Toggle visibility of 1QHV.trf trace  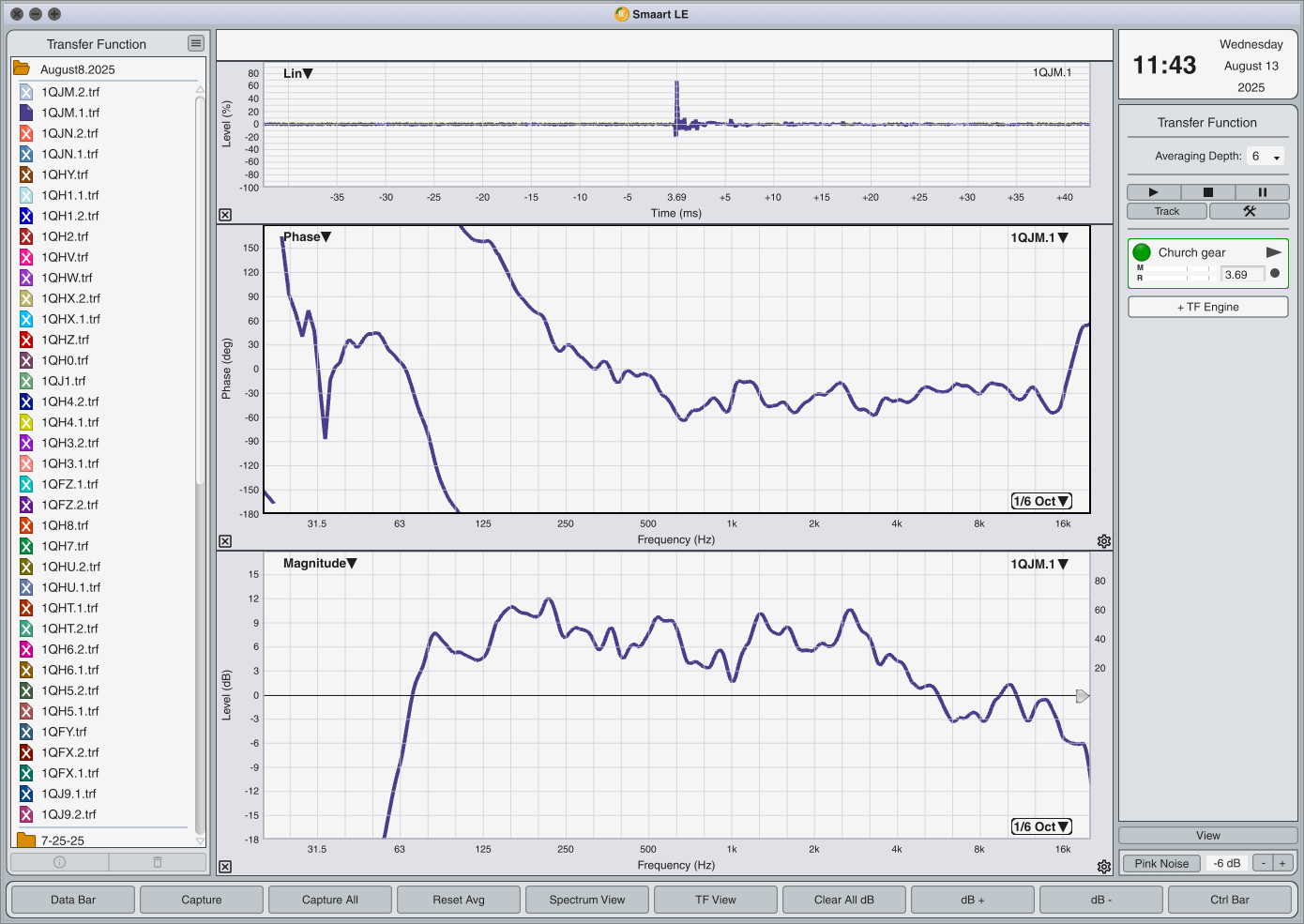pos(26,257)
